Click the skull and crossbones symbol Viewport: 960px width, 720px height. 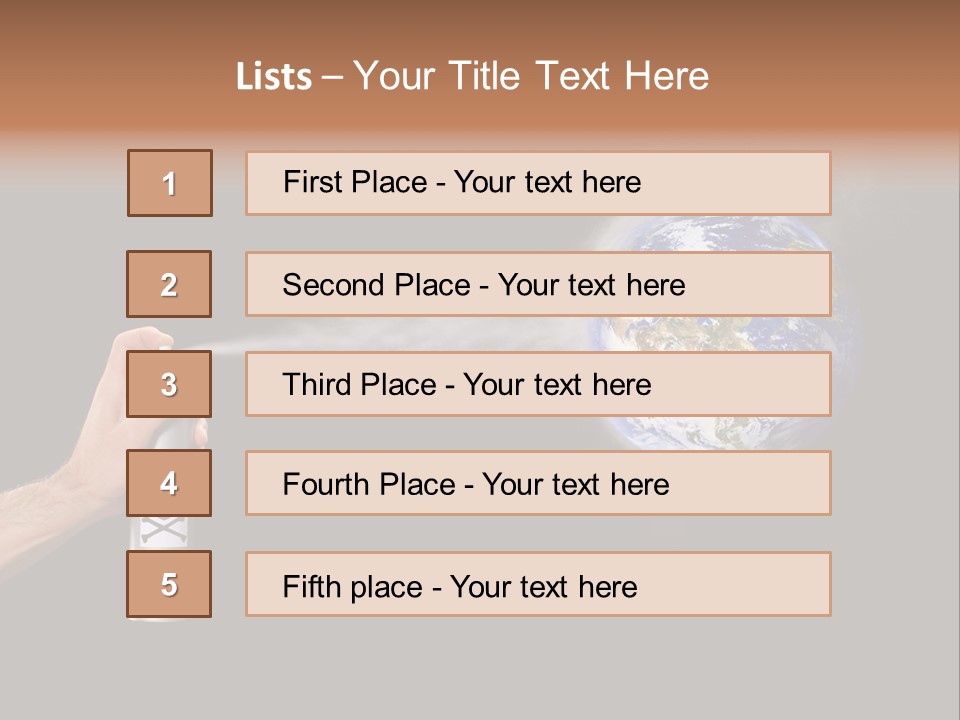[160, 531]
